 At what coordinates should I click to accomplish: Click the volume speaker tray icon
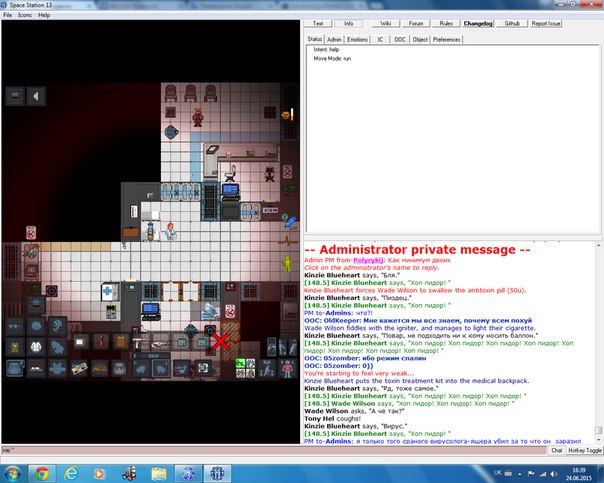[554, 474]
